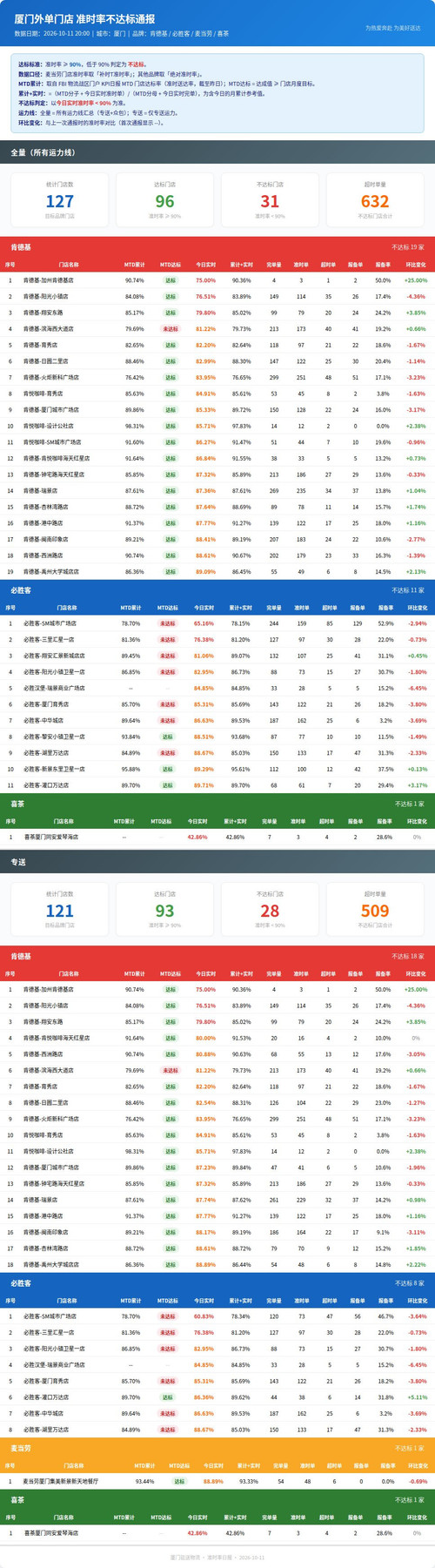Click the 86.36% value for 必胜客-灌口万达店
Image resolution: width=435 pixels, height=1568 pixels.
coord(204,1397)
